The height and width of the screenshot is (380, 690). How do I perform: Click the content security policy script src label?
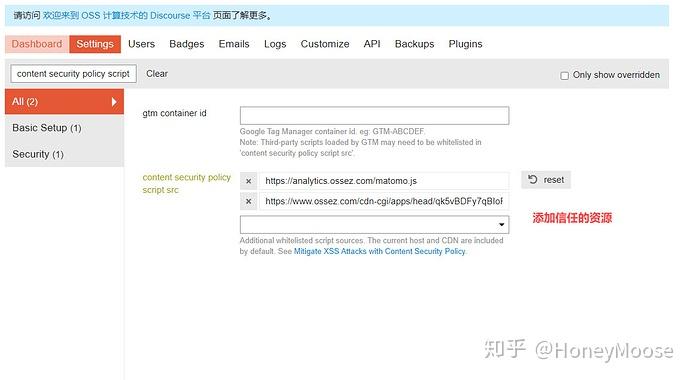187,183
